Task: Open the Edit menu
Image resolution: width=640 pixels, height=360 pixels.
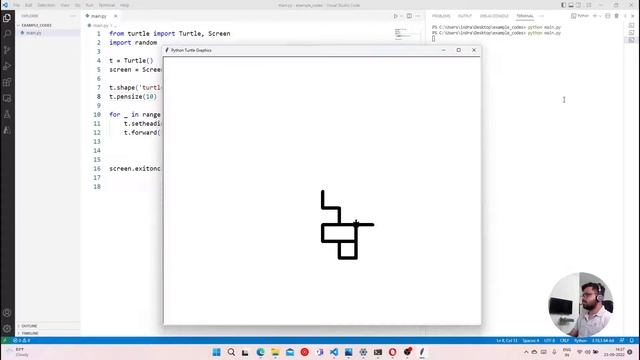Action: coord(29,5)
